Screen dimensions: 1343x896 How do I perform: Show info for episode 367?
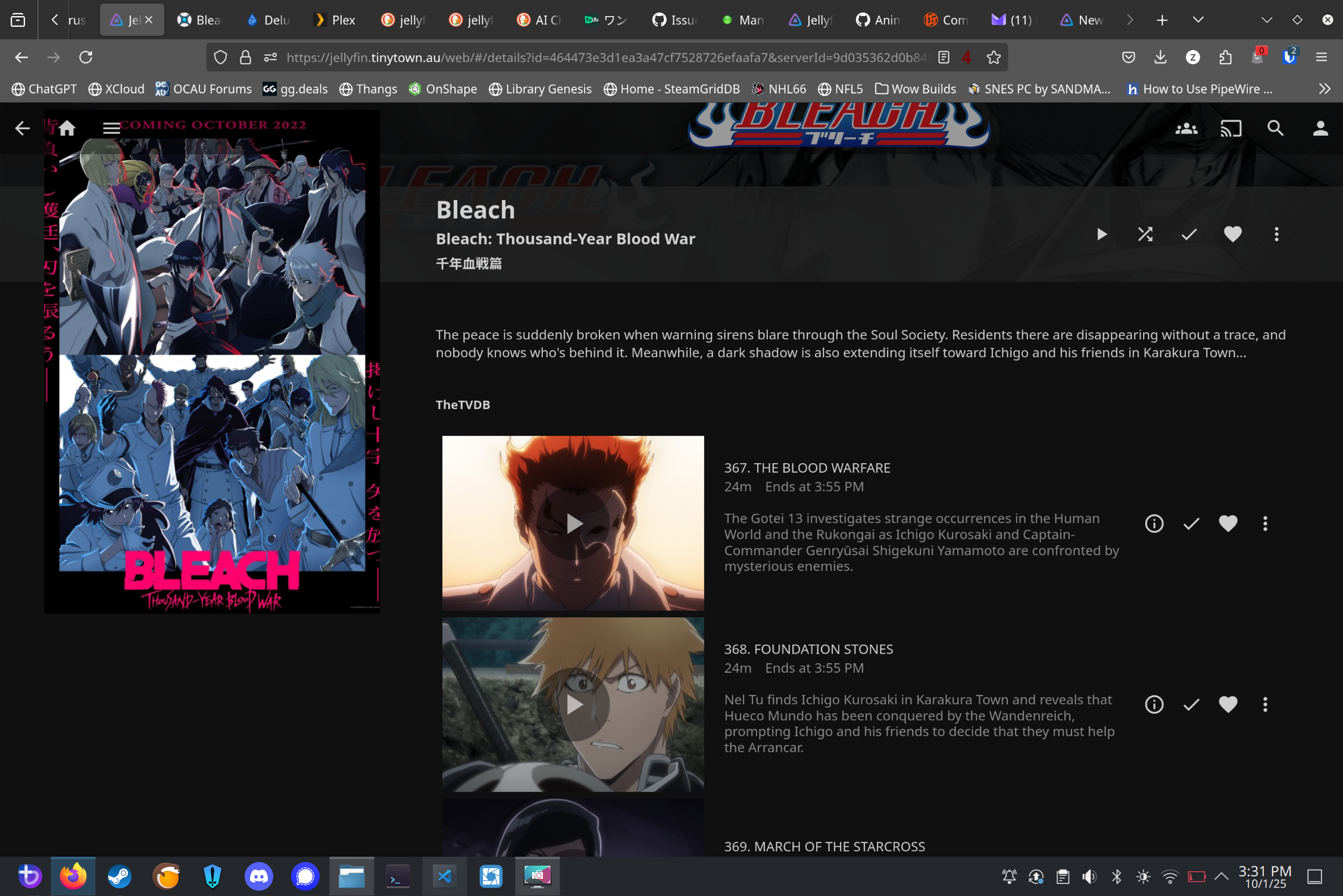coord(1154,523)
